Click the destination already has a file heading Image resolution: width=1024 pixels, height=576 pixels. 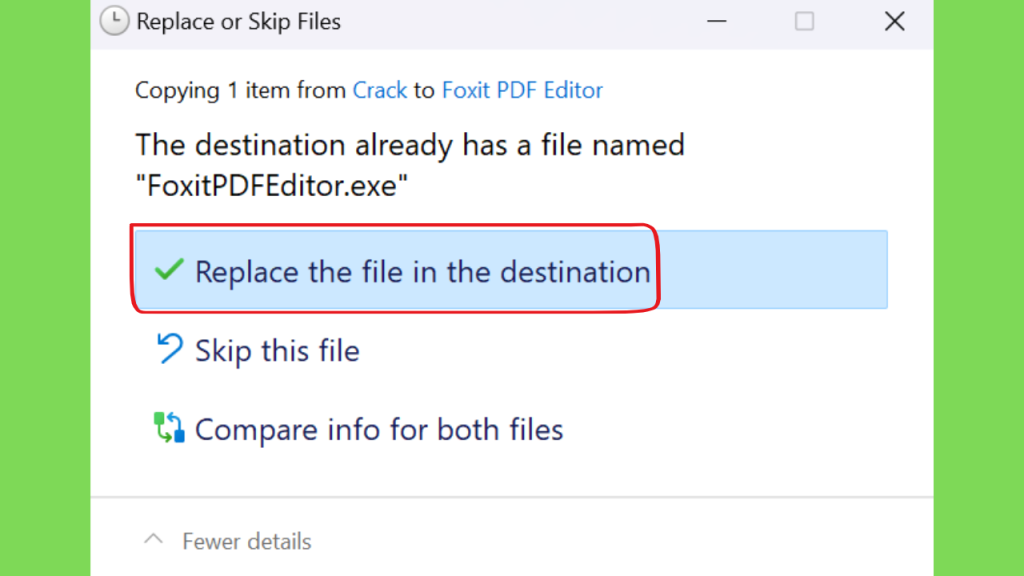pos(410,146)
